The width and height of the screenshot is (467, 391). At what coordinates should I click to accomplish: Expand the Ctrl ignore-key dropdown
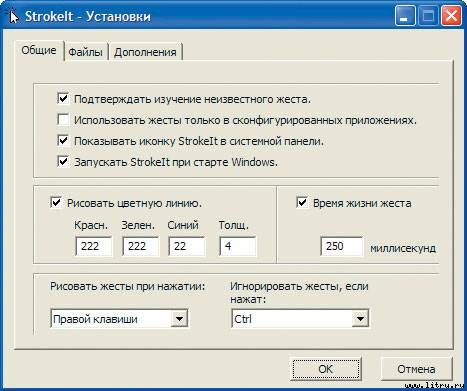[360, 318]
